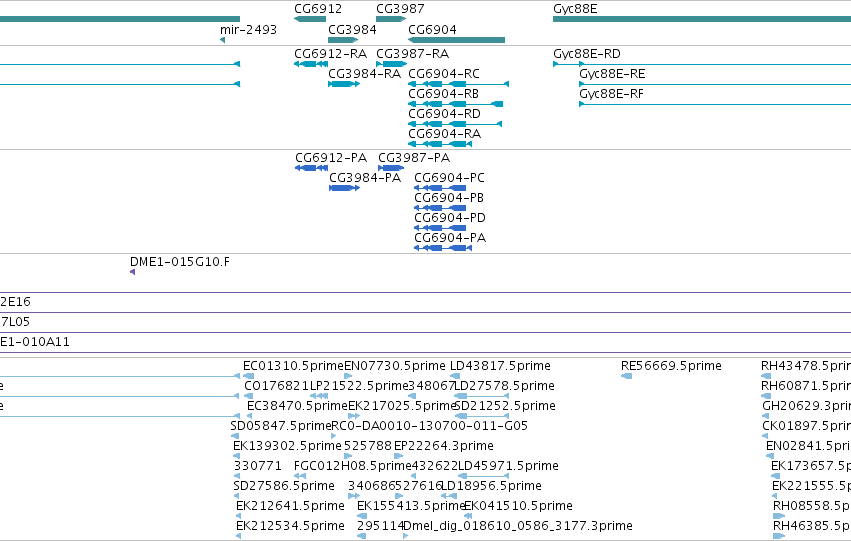Select the RE56669.5prime EST label

pyautogui.click(x=671, y=366)
